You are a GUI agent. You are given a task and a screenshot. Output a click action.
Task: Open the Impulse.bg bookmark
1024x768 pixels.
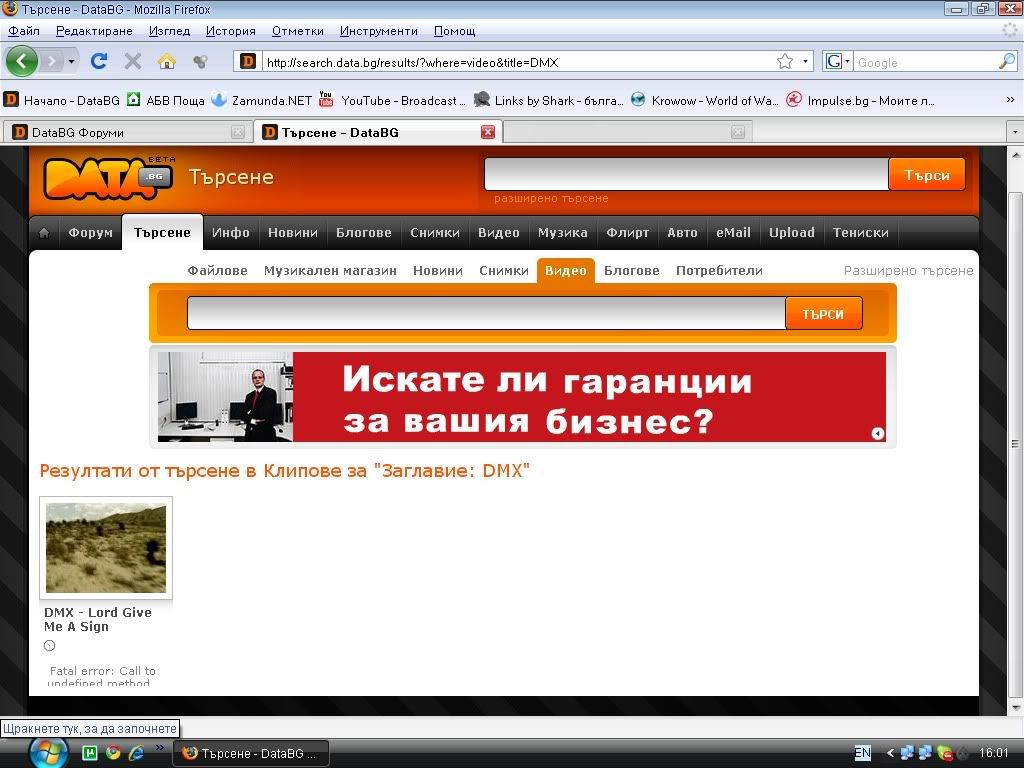tap(860, 100)
